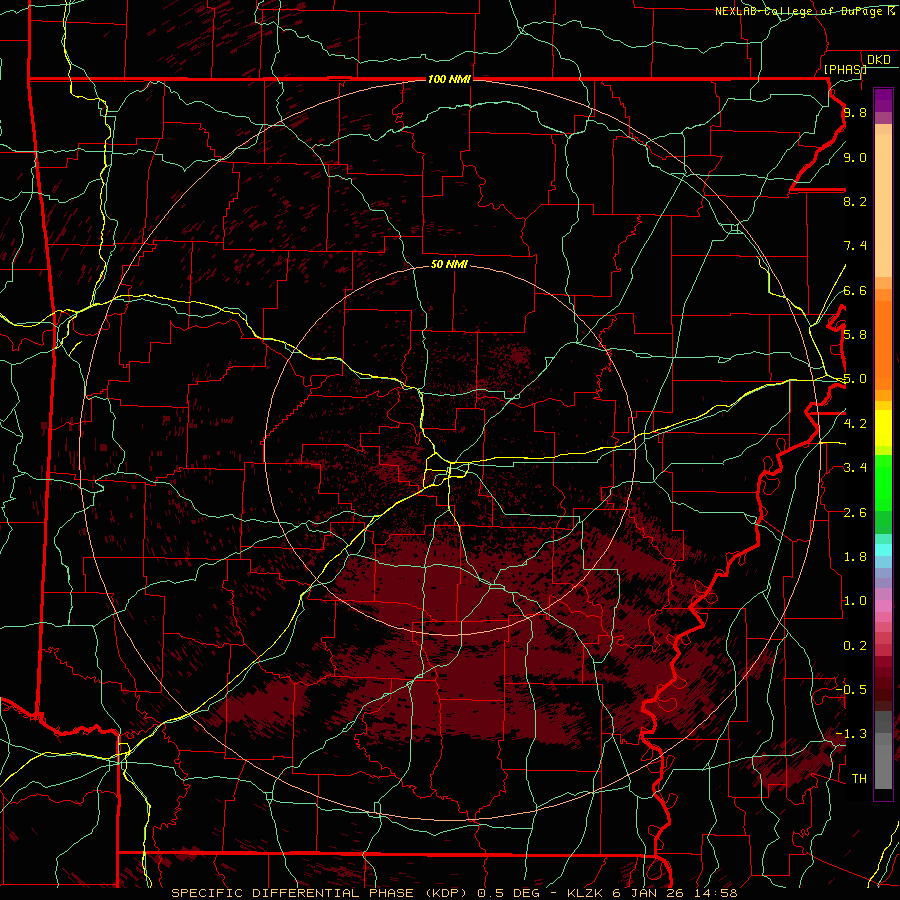Image resolution: width=900 pixels, height=900 pixels.
Task: Click the purple swatch atop the color scale
Action: 883,100
